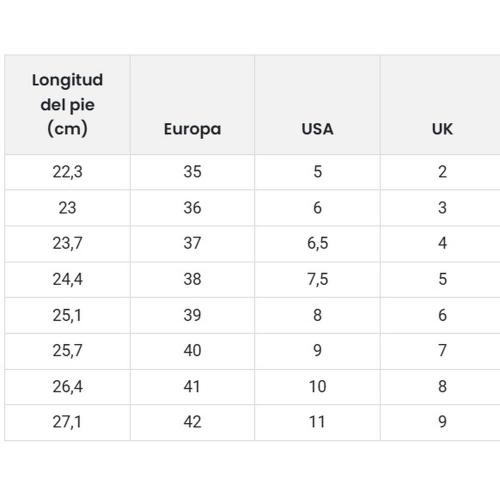Select USA size 7,5 cell

(x=317, y=279)
